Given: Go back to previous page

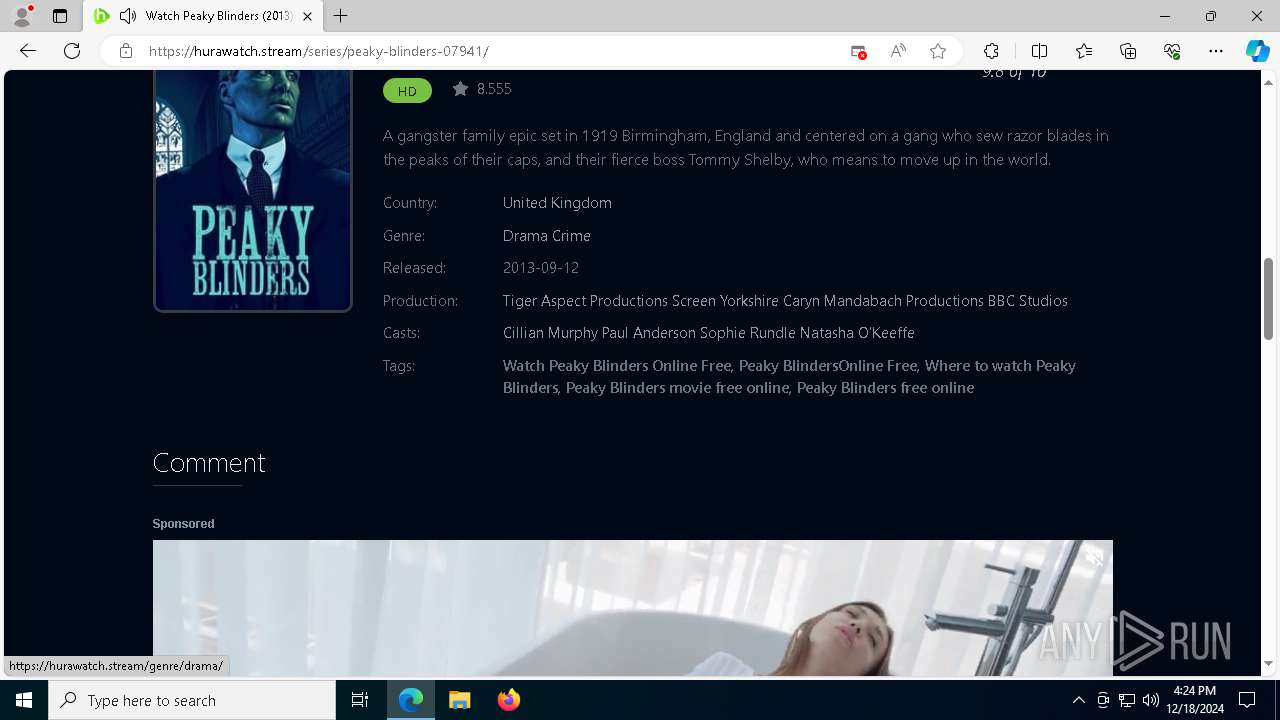Looking at the screenshot, I should click(28, 51).
